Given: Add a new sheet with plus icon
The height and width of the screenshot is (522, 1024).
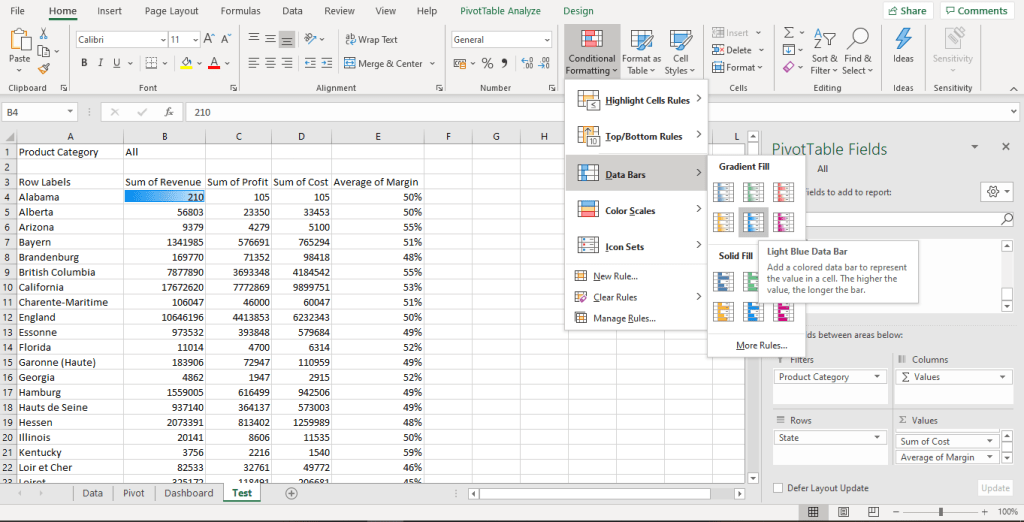Looking at the screenshot, I should [292, 493].
